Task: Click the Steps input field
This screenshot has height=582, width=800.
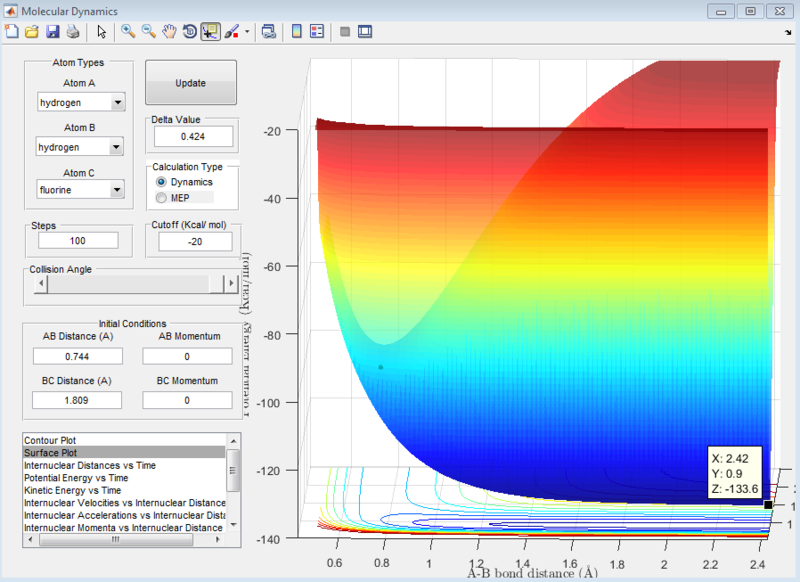Action: pos(78,241)
